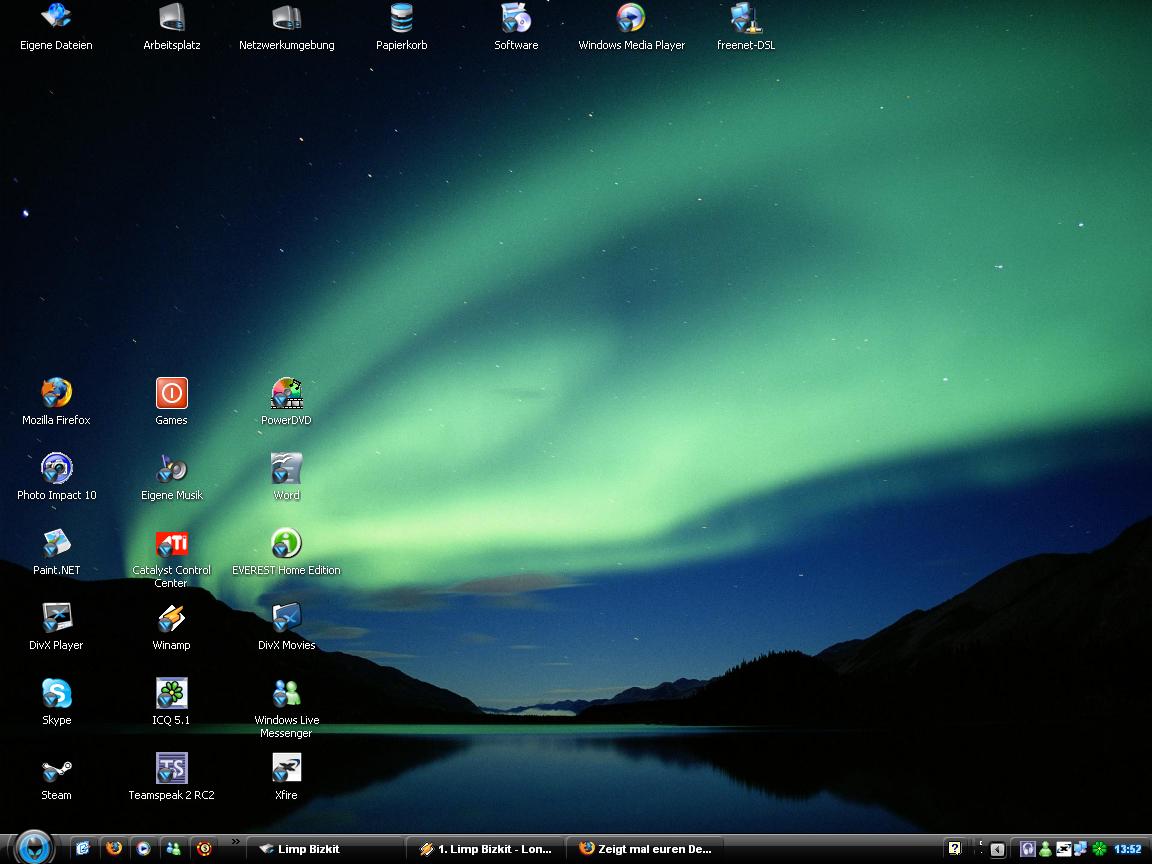Image resolution: width=1152 pixels, height=864 pixels.
Task: Open the Eigene Dateien desktop icon
Action: (x=56, y=27)
